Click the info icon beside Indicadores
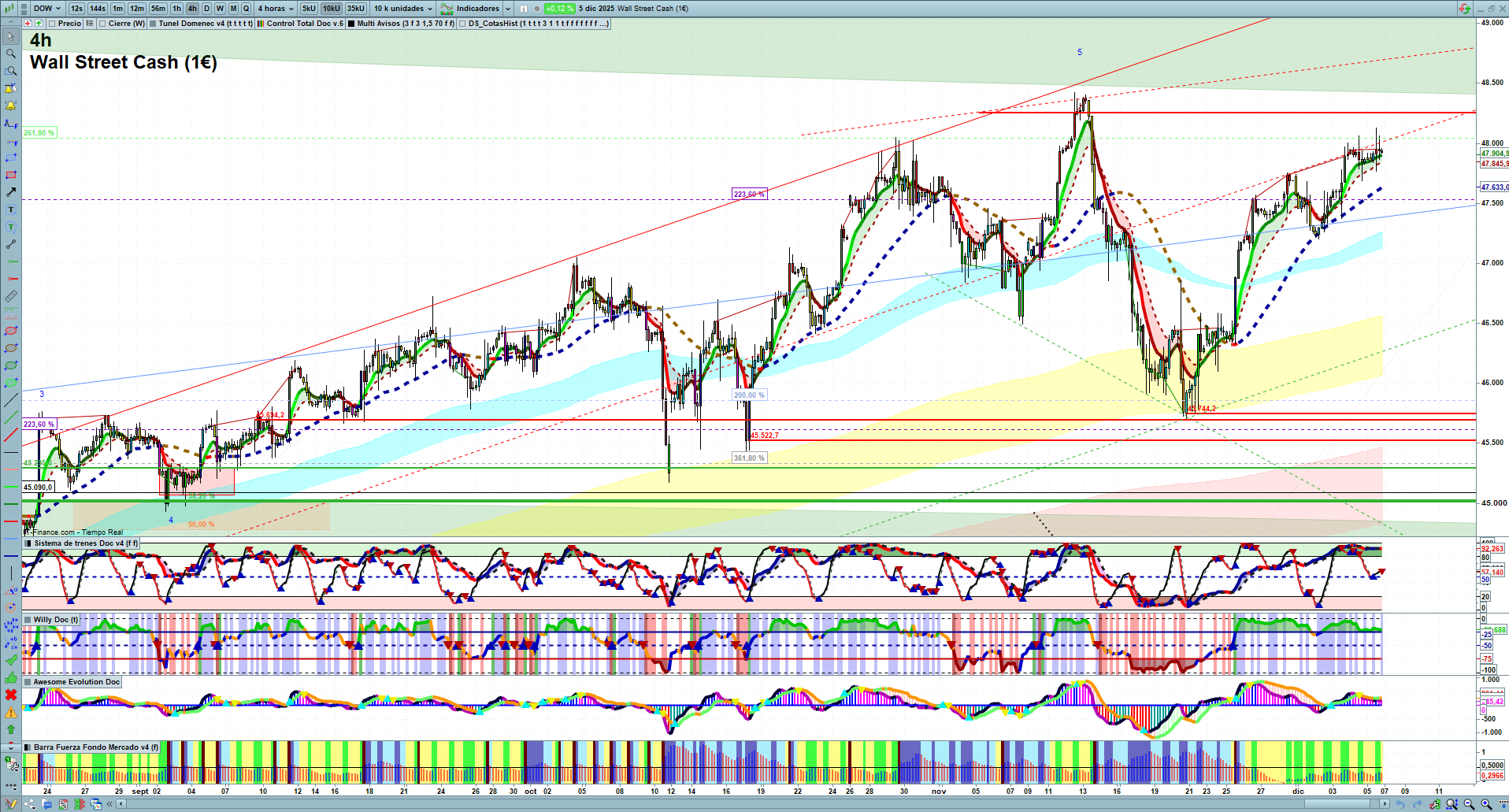The width and height of the screenshot is (1509, 812). coord(524,9)
